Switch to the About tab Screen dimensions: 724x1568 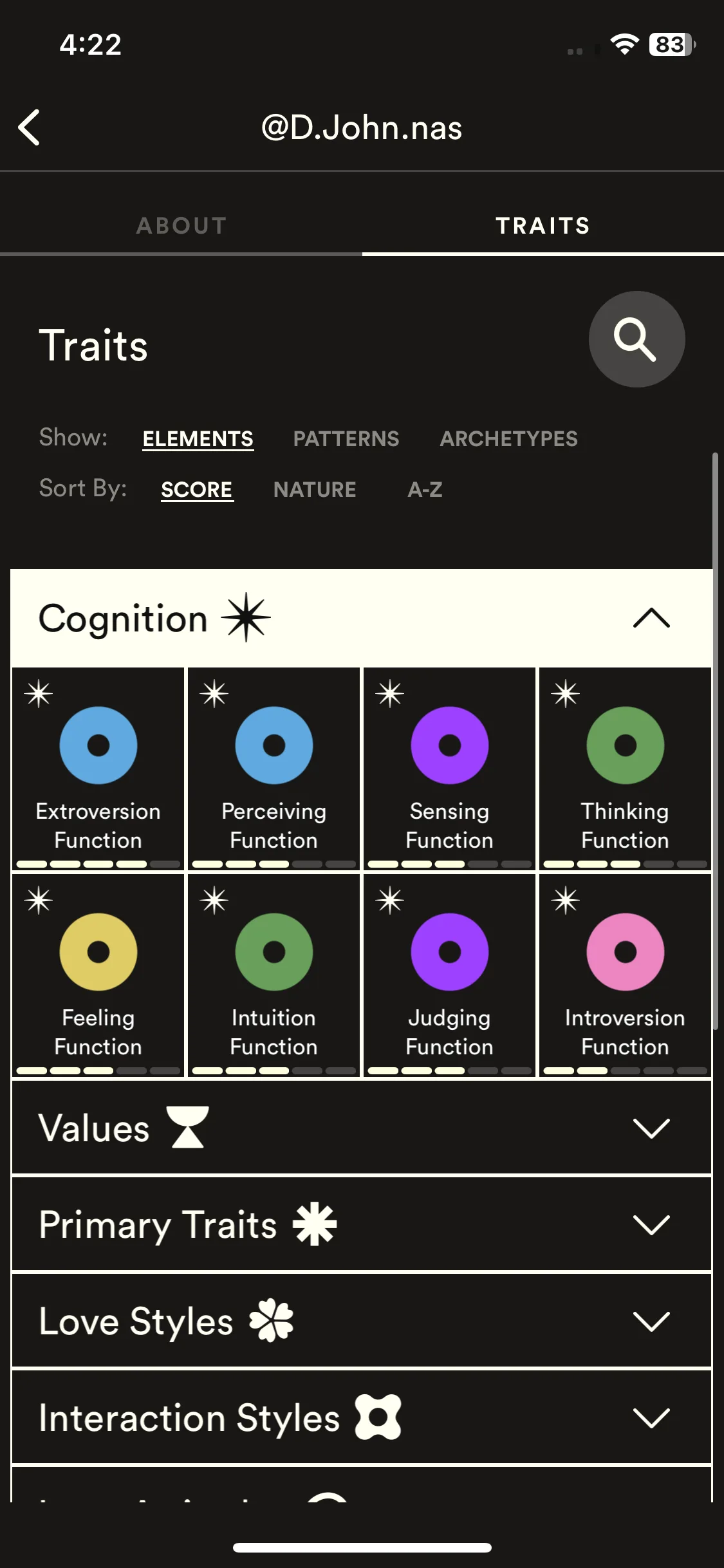(181, 226)
